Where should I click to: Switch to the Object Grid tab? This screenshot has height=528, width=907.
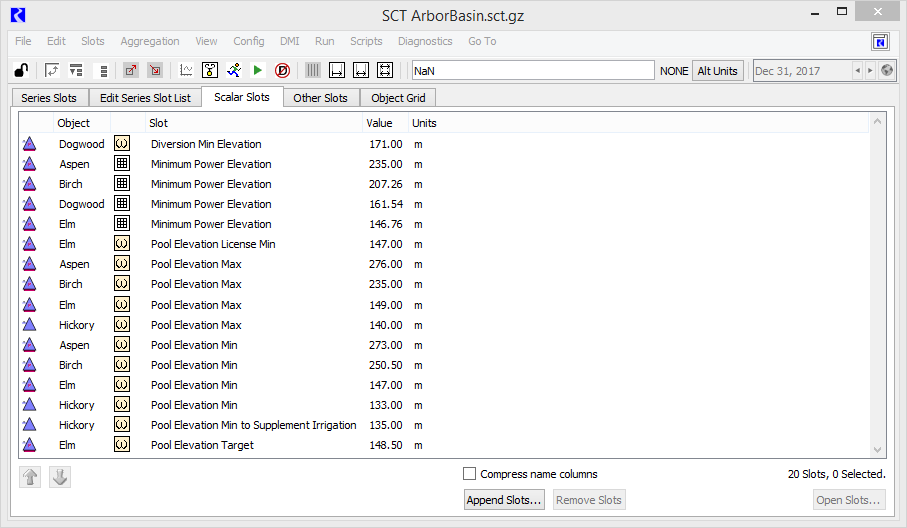[398, 98]
